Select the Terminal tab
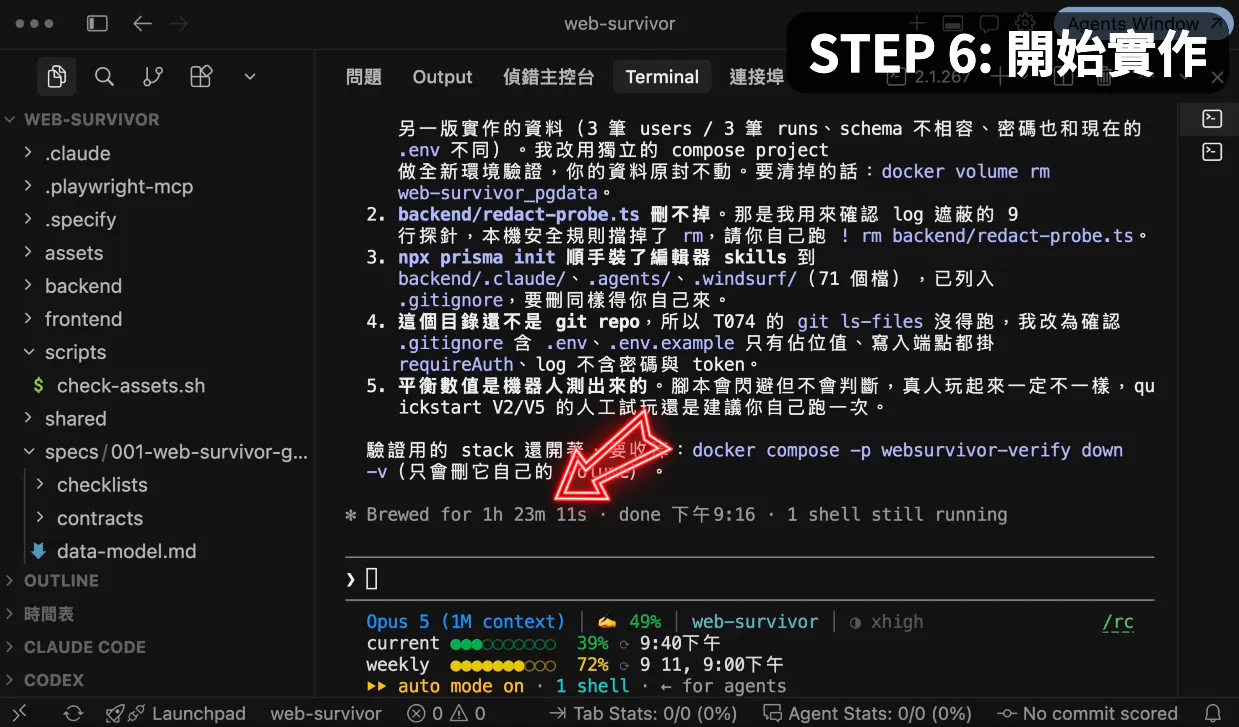The image size is (1239, 727). pyautogui.click(x=662, y=77)
